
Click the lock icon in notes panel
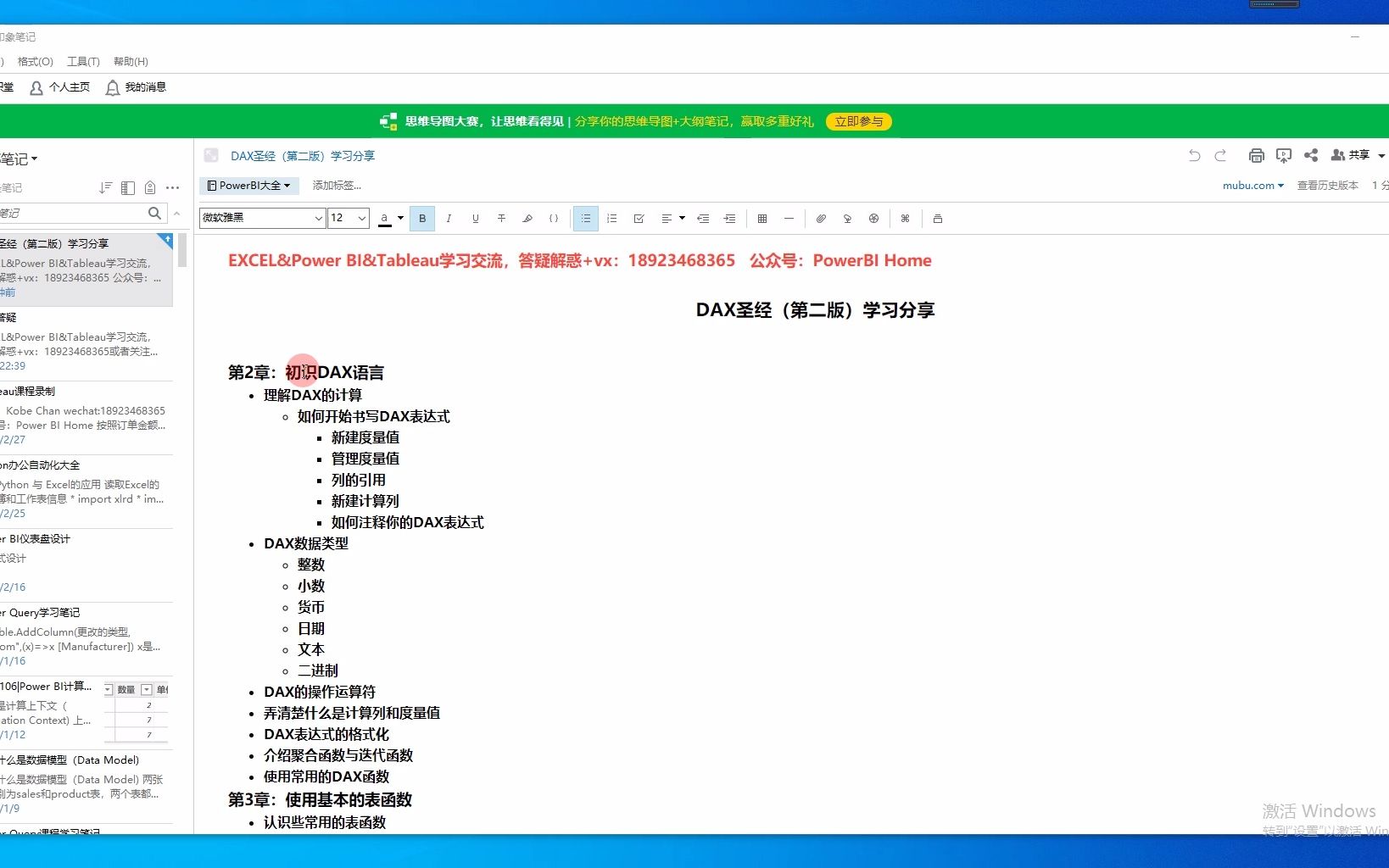click(150, 188)
